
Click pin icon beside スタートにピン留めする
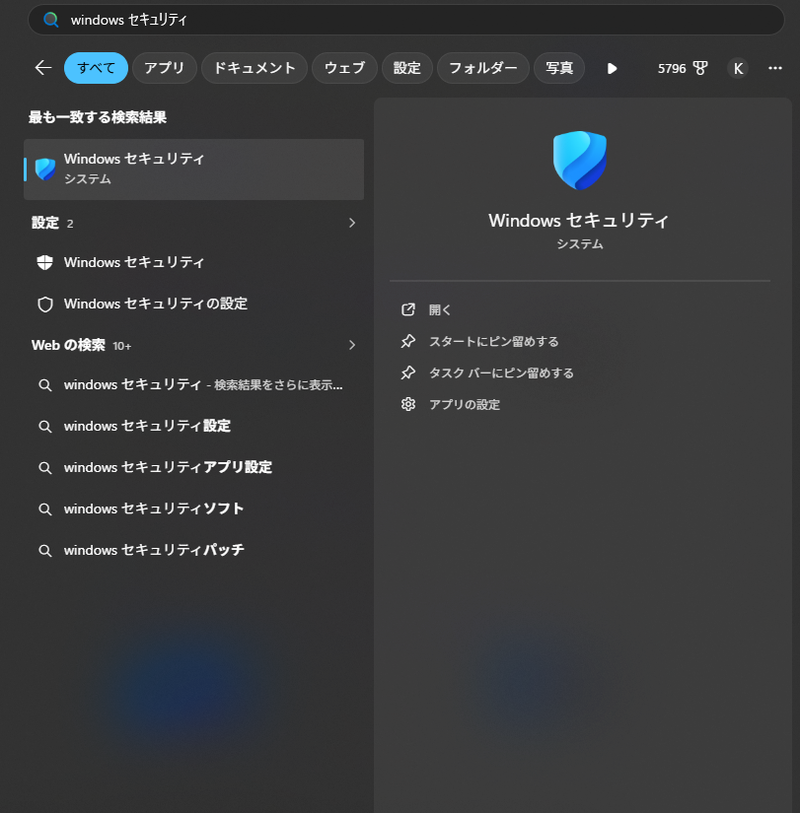(408, 341)
